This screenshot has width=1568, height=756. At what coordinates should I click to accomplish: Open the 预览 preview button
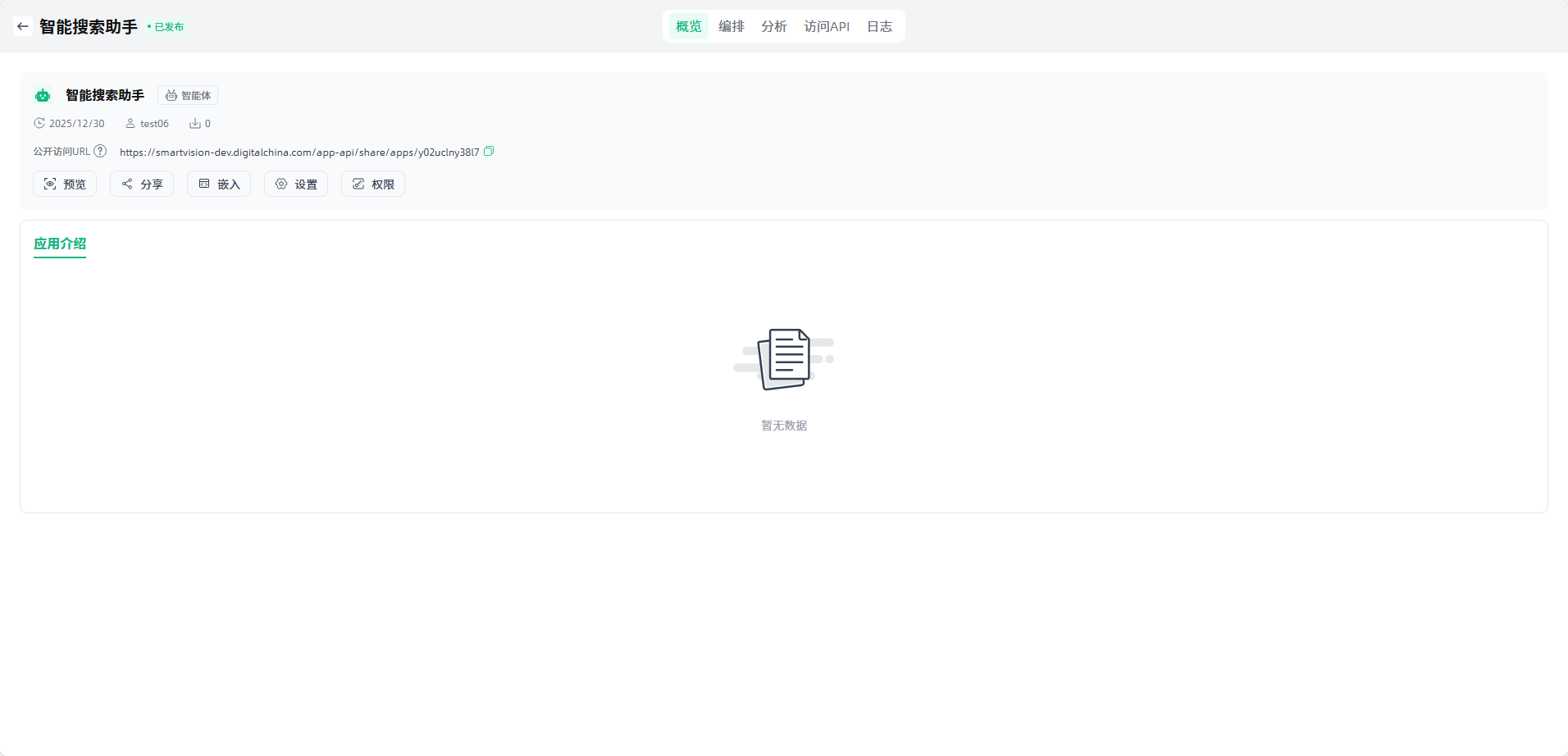click(x=65, y=184)
